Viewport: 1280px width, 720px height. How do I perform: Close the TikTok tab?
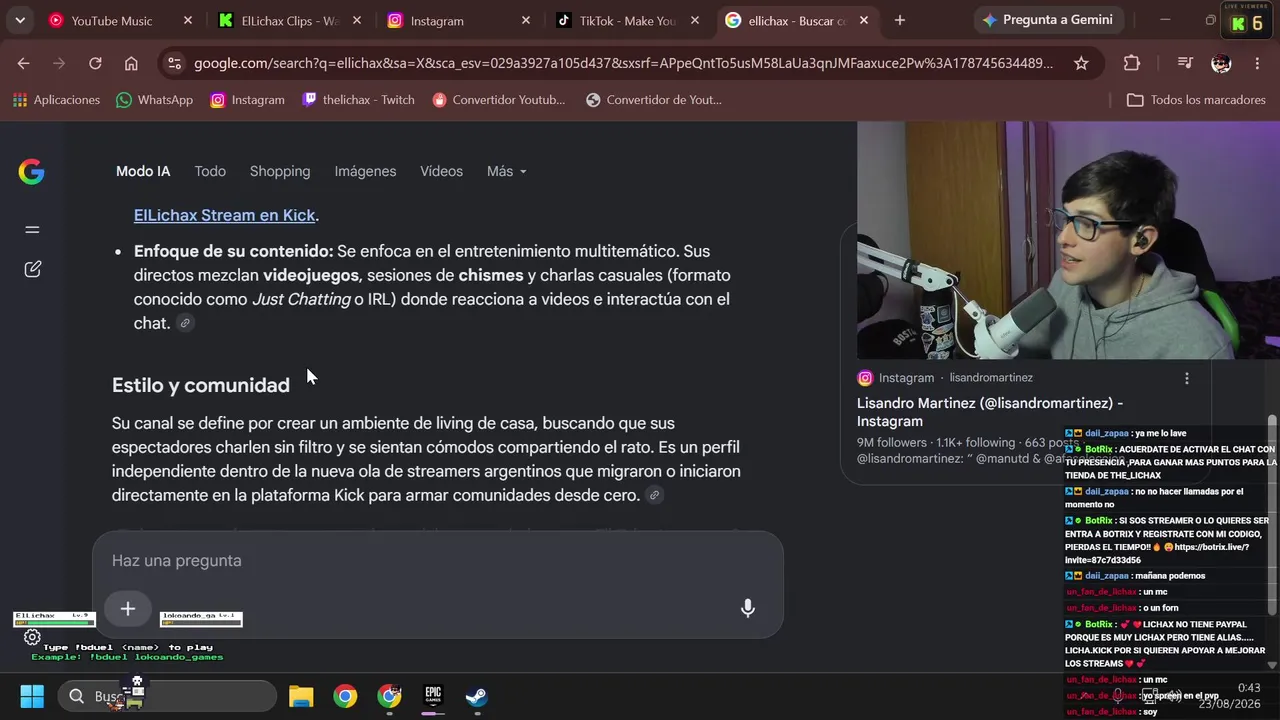point(695,20)
